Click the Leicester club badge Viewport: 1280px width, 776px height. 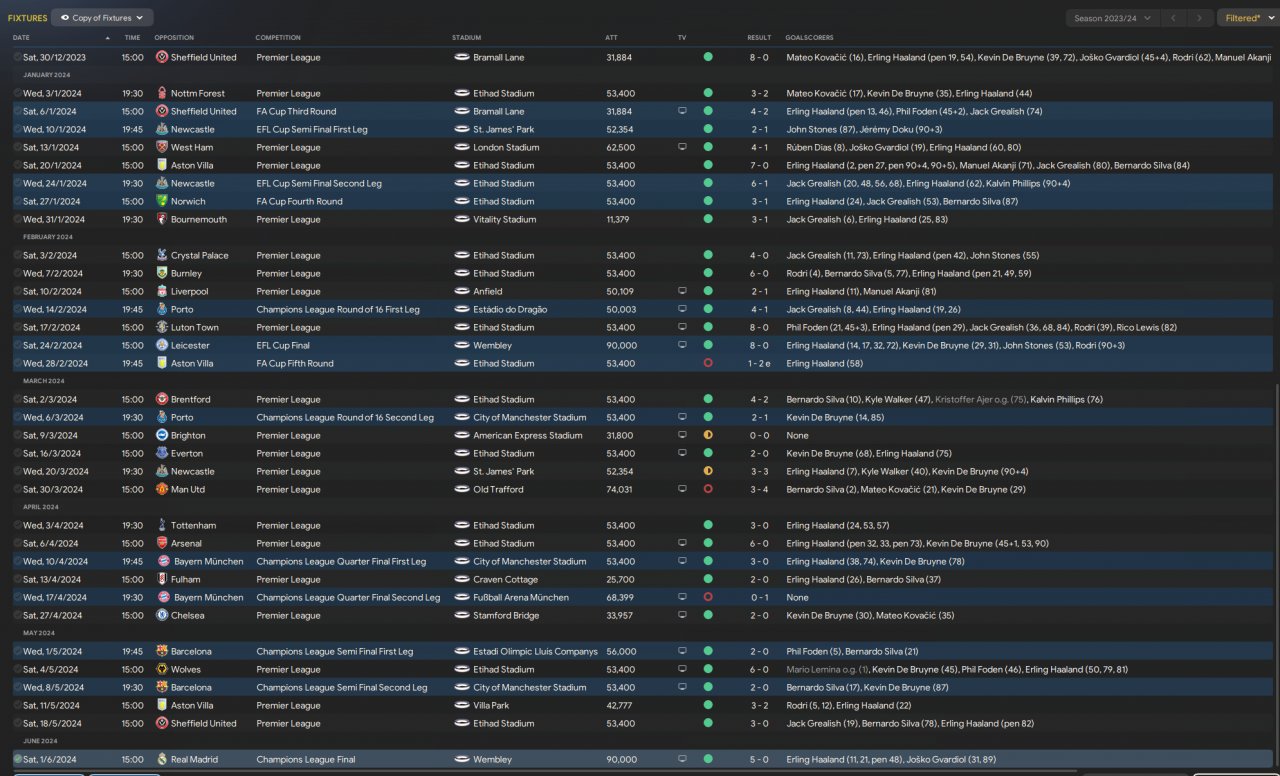point(162,345)
